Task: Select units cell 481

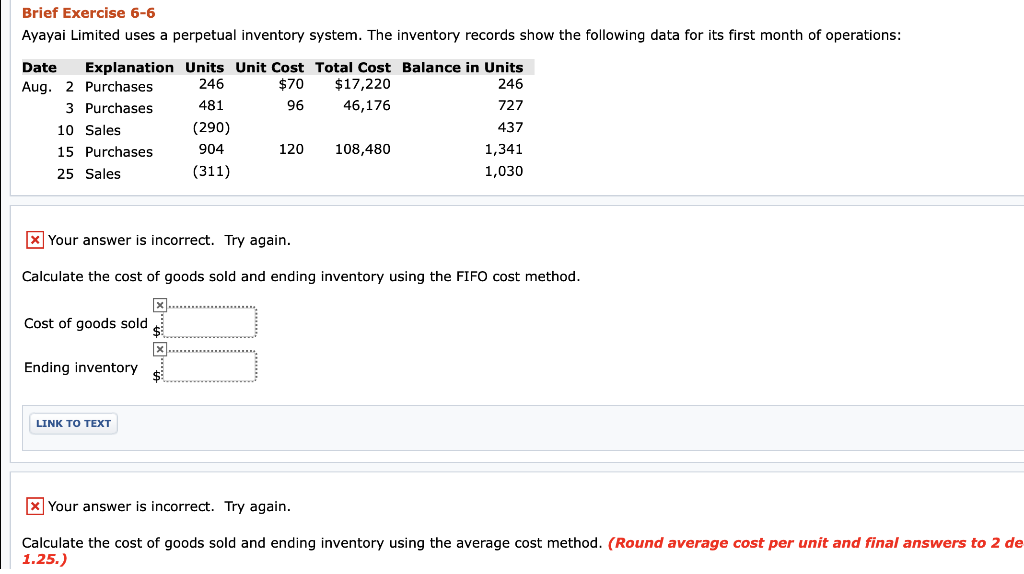Action: pos(211,106)
